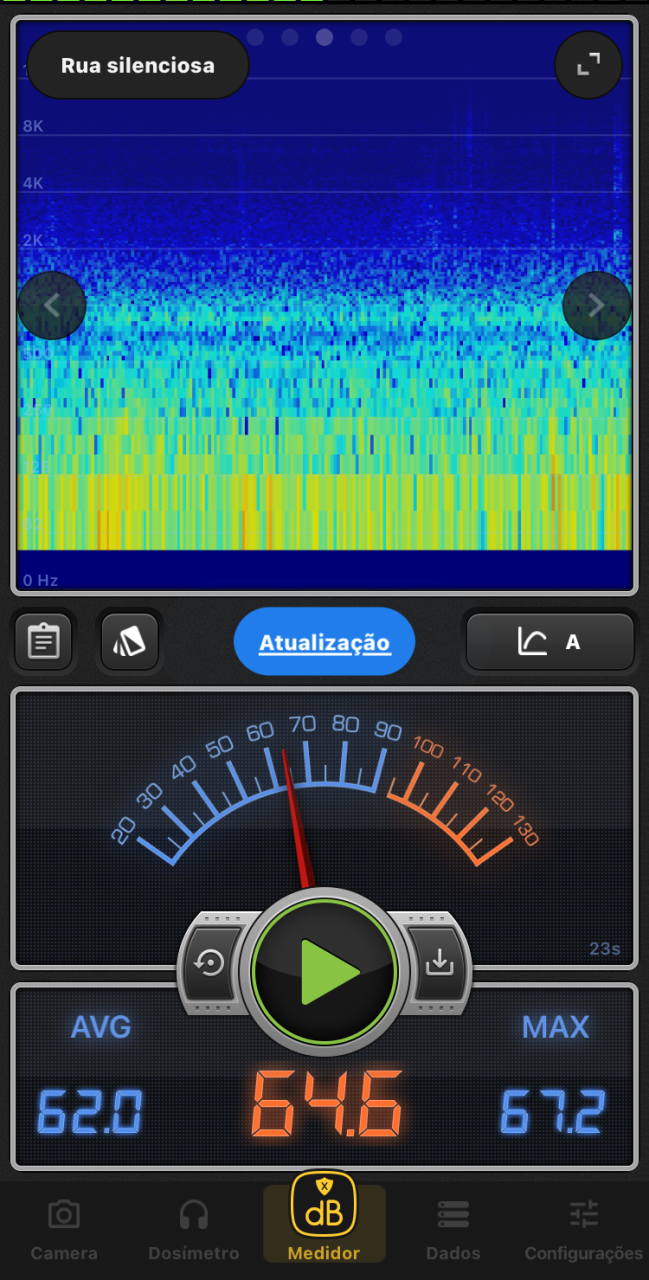This screenshot has width=649, height=1280.
Task: Open the Camera tab
Action: (64, 1230)
